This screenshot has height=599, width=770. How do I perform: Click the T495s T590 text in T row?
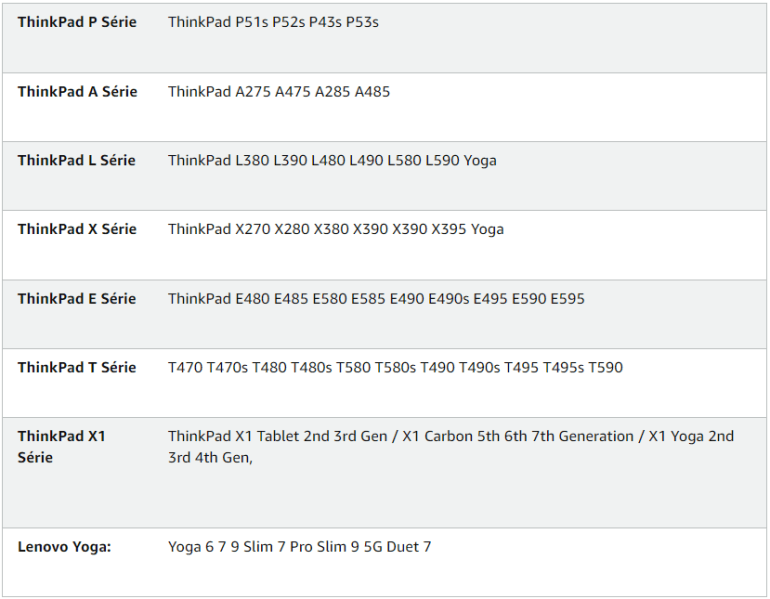pos(583,368)
